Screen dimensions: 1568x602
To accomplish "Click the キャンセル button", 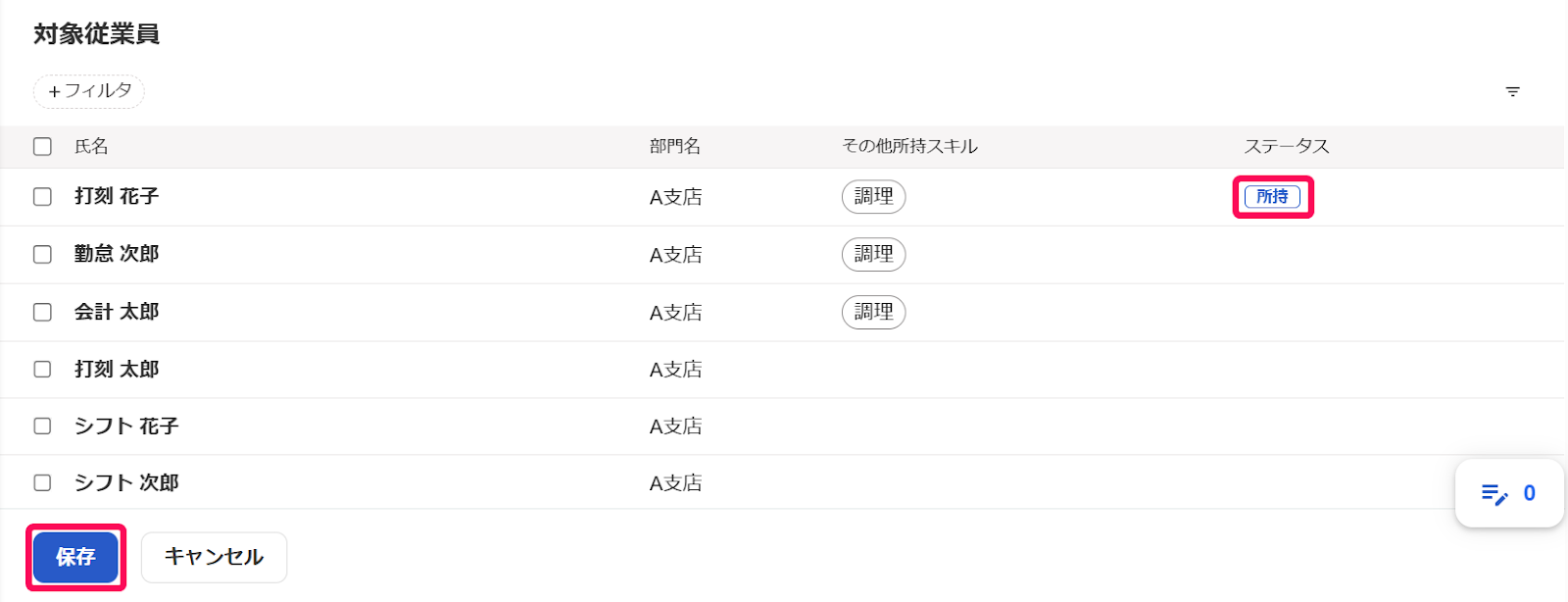I will tap(214, 557).
